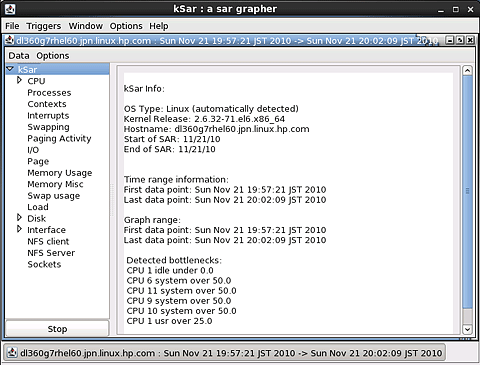480x365 pixels.
Task: Click the 'CPU 10 system over 50.0' line
Action: pos(181,311)
